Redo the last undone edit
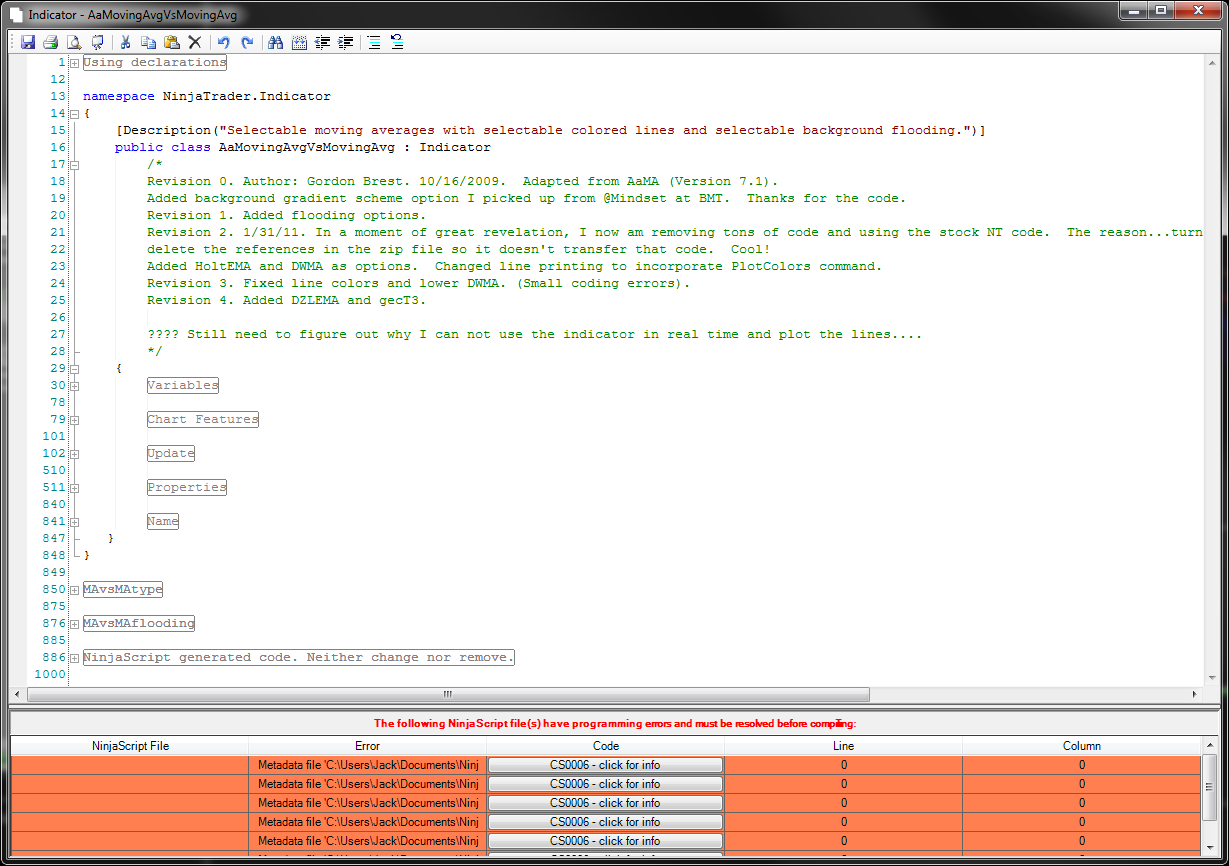The width and height of the screenshot is (1229, 866). (x=246, y=42)
